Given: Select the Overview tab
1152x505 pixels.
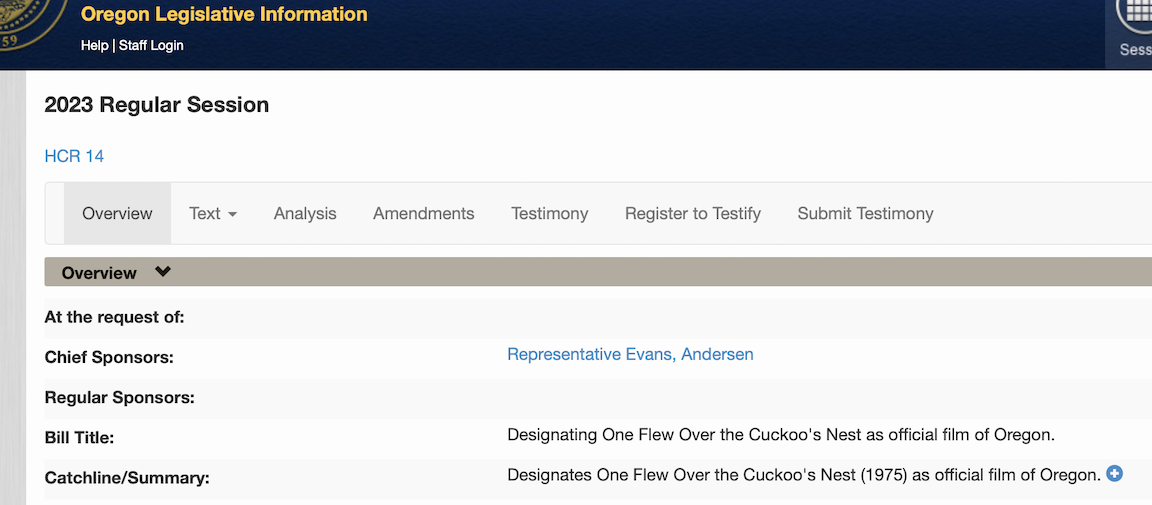Looking at the screenshot, I should [117, 213].
